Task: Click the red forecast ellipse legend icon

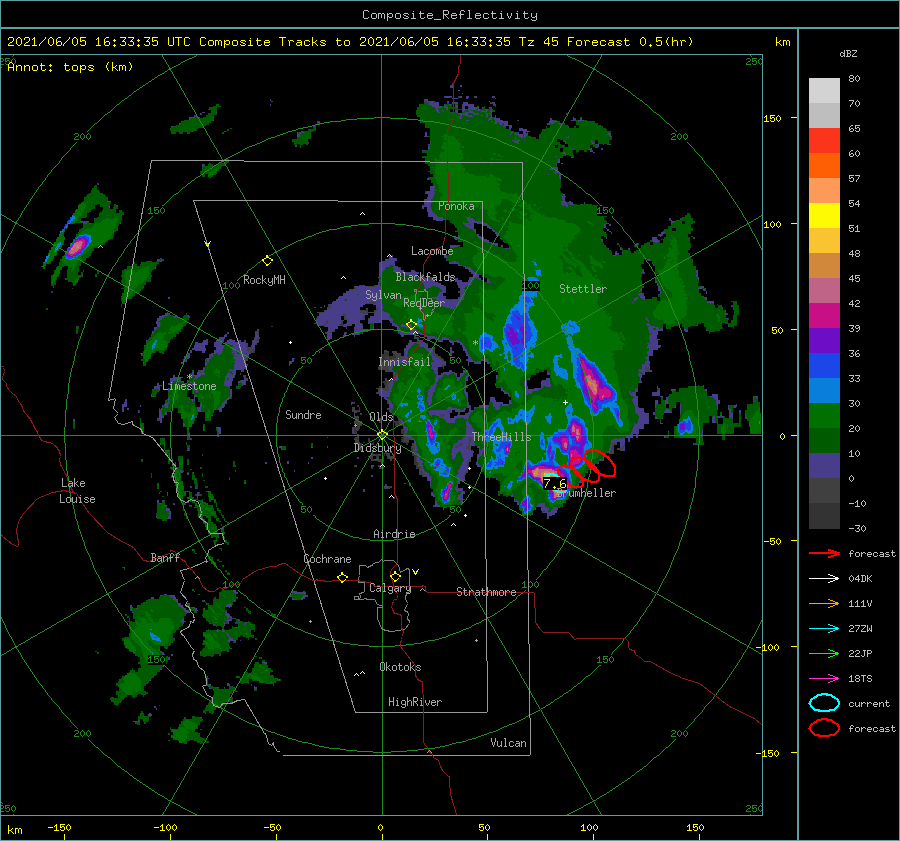Action: 824,728
